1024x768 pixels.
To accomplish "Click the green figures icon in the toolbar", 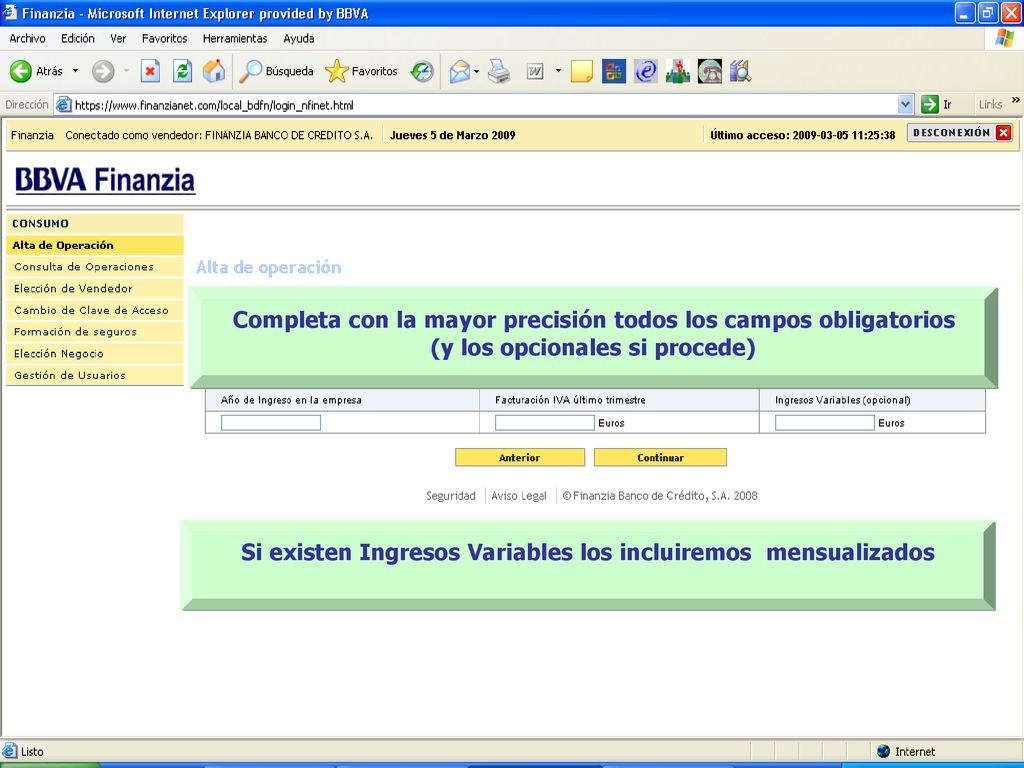I will pos(678,71).
